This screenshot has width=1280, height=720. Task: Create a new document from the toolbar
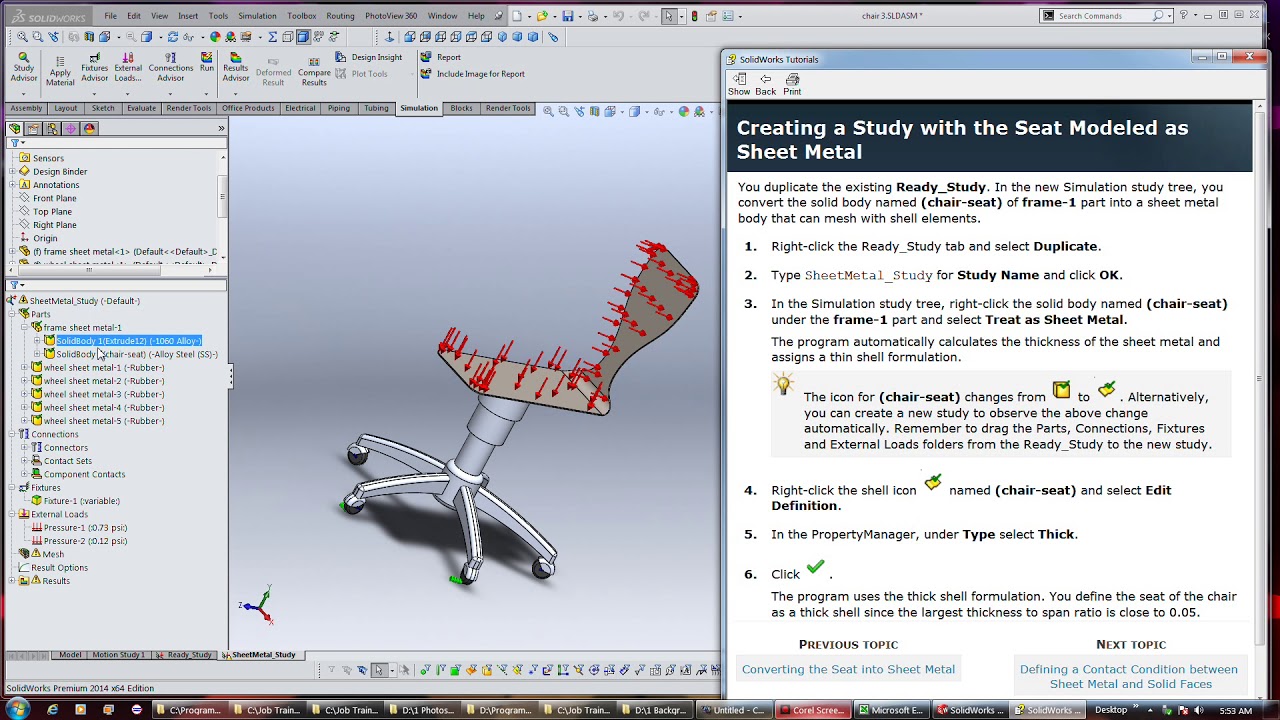tap(517, 16)
